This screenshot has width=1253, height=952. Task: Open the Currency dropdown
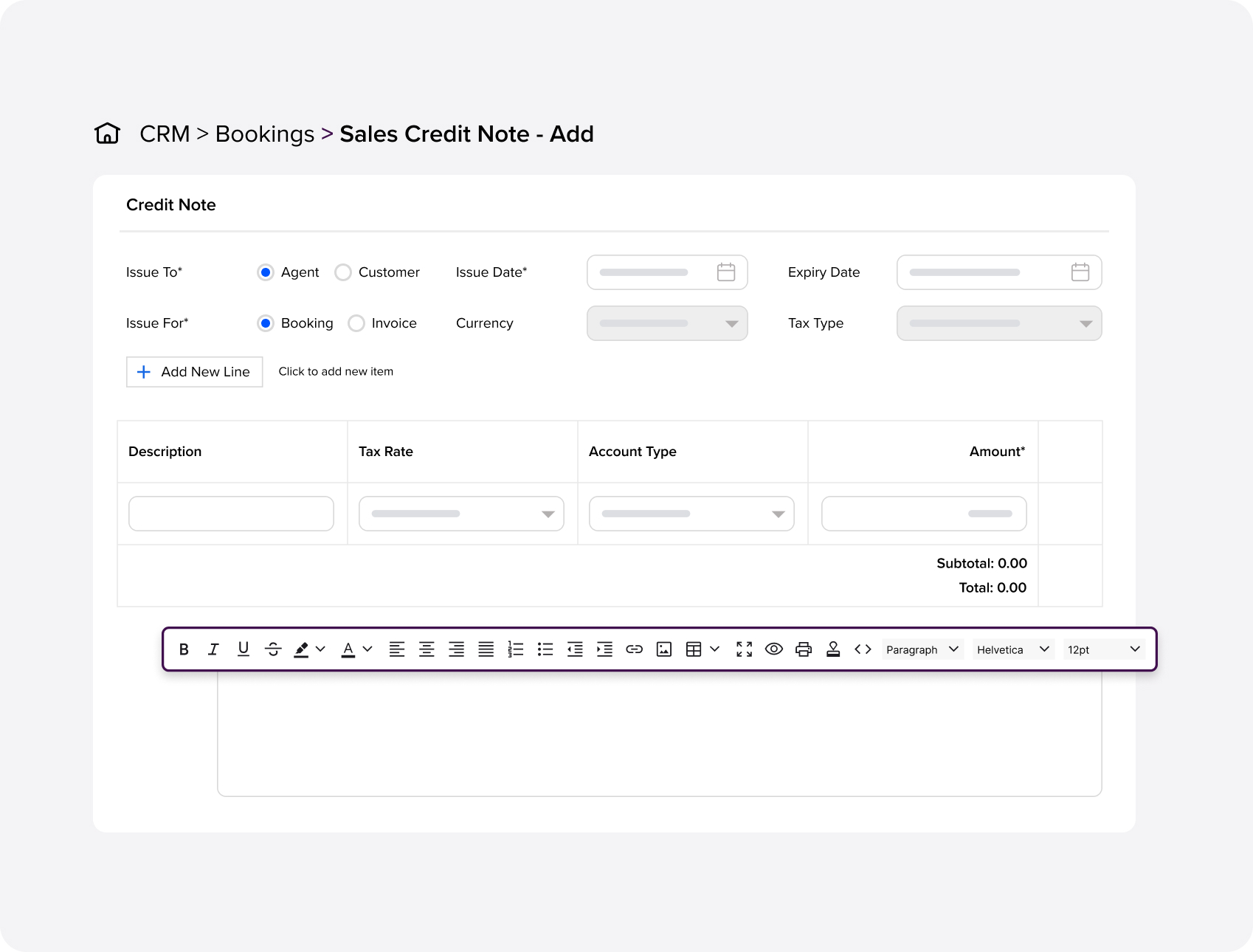click(x=667, y=323)
